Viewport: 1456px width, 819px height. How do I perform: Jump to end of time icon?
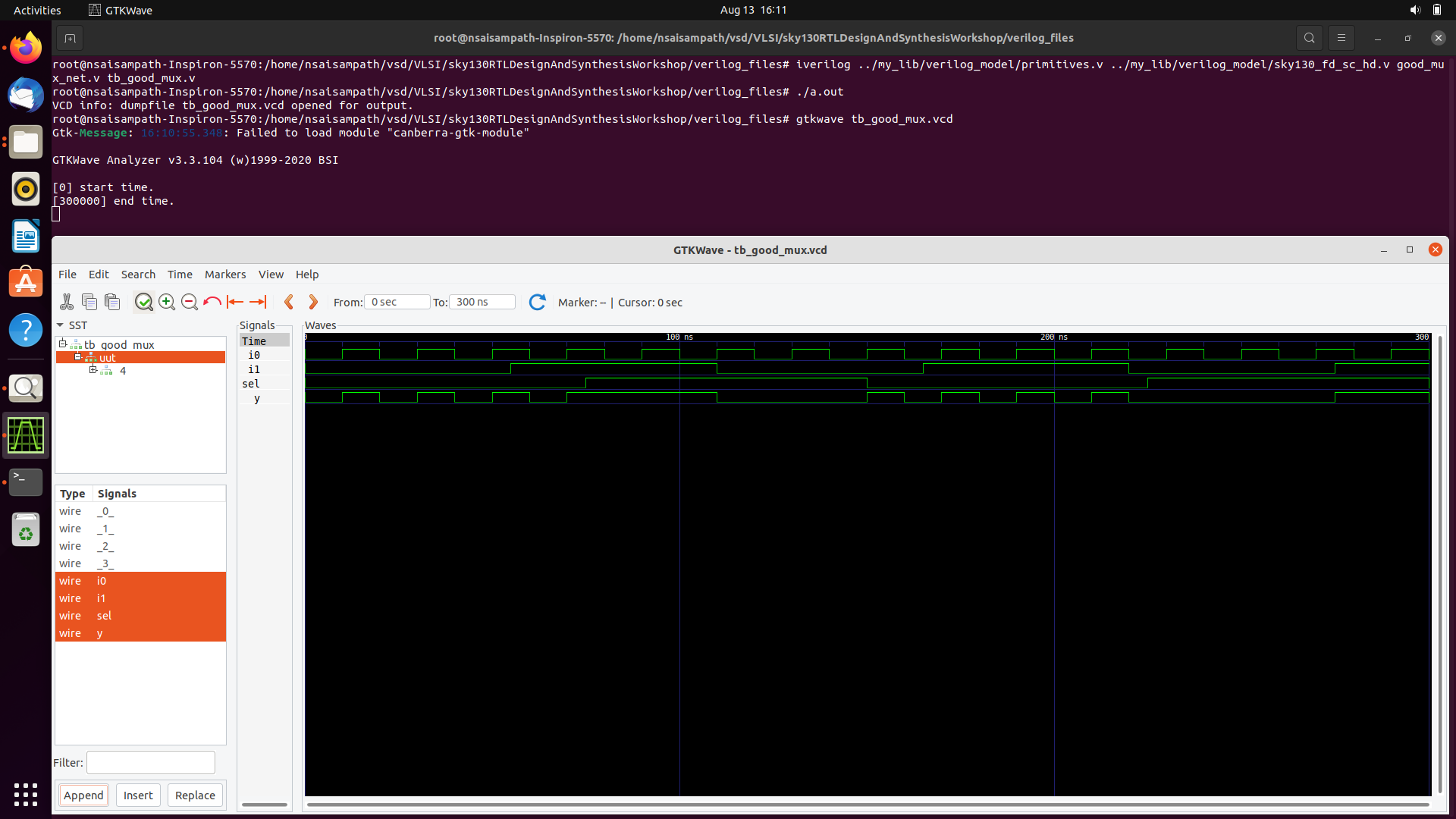258,302
